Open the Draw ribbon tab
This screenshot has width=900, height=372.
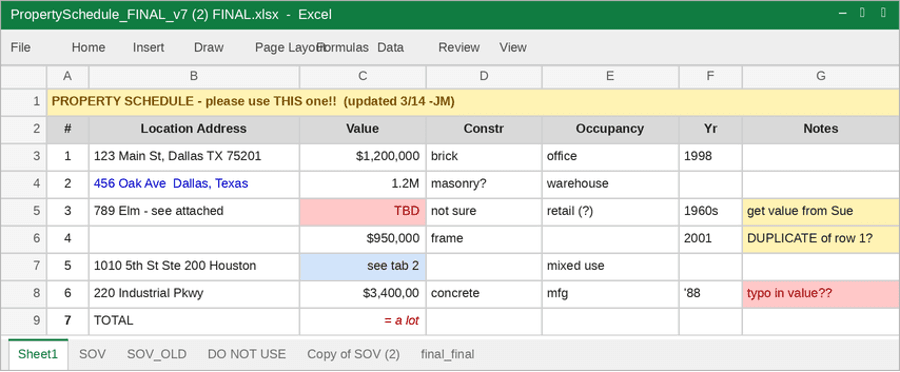209,48
